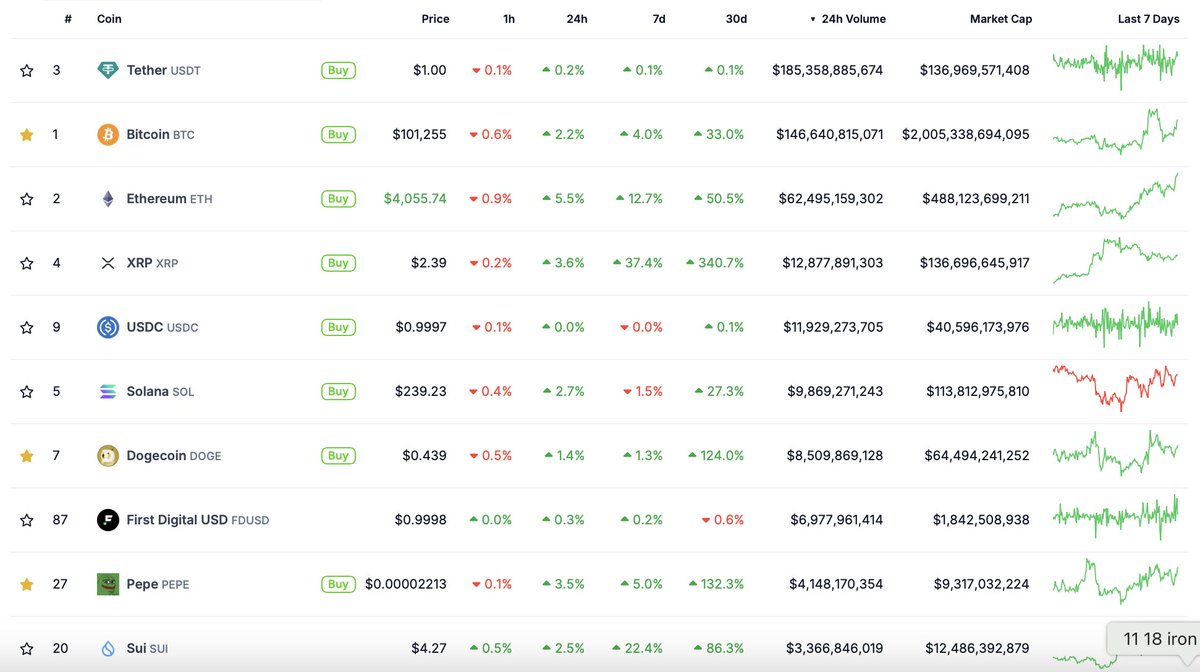Screen dimensions: 1200x672
Task: Click the Pepe frog icon
Action: [107, 584]
